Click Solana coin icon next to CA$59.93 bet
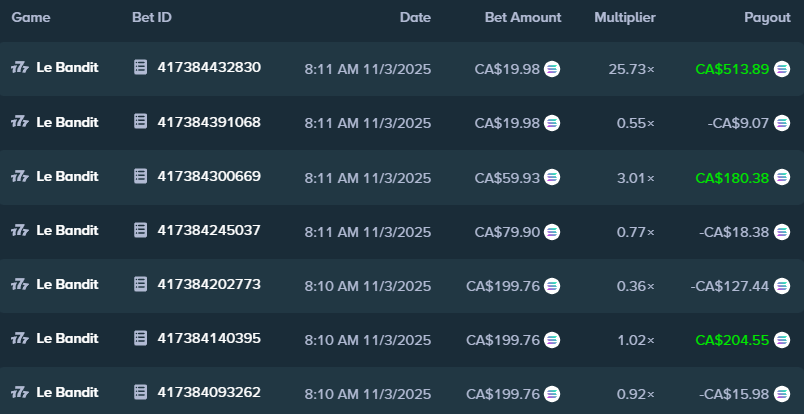 point(552,178)
